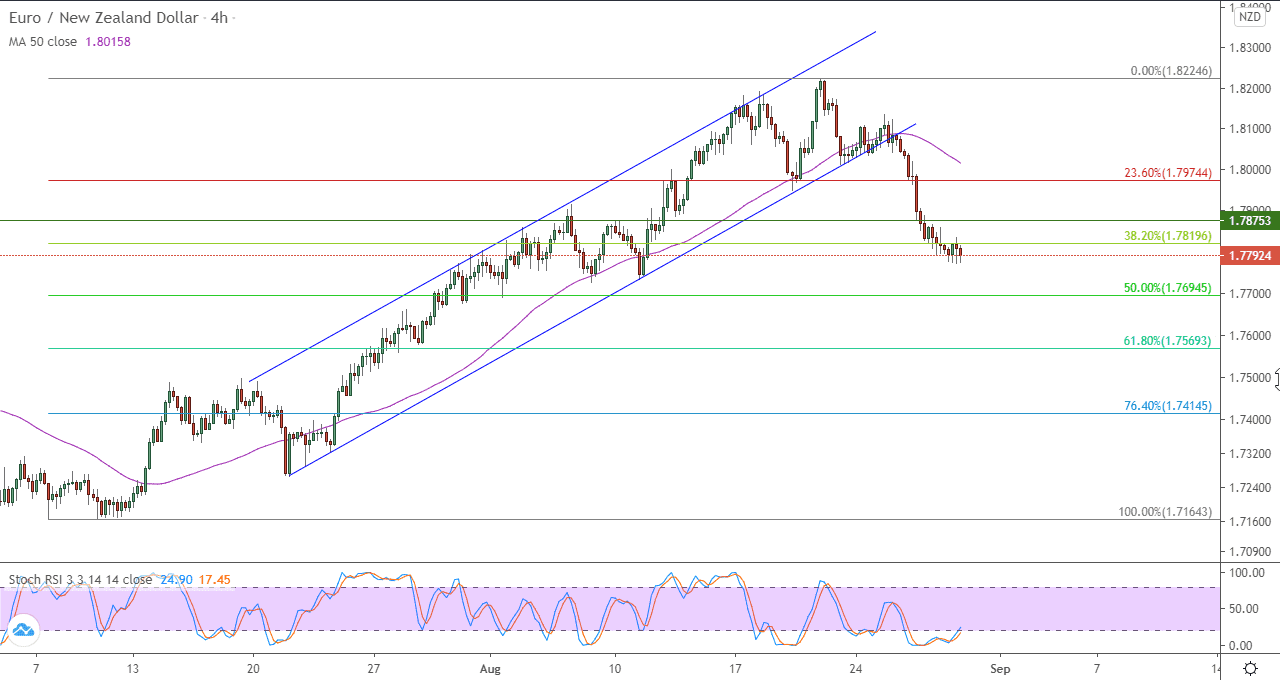This screenshot has height=680, width=1280.
Task: Select the 50.00%(1.76945) Fibonacci label
Action: (x=1167, y=288)
